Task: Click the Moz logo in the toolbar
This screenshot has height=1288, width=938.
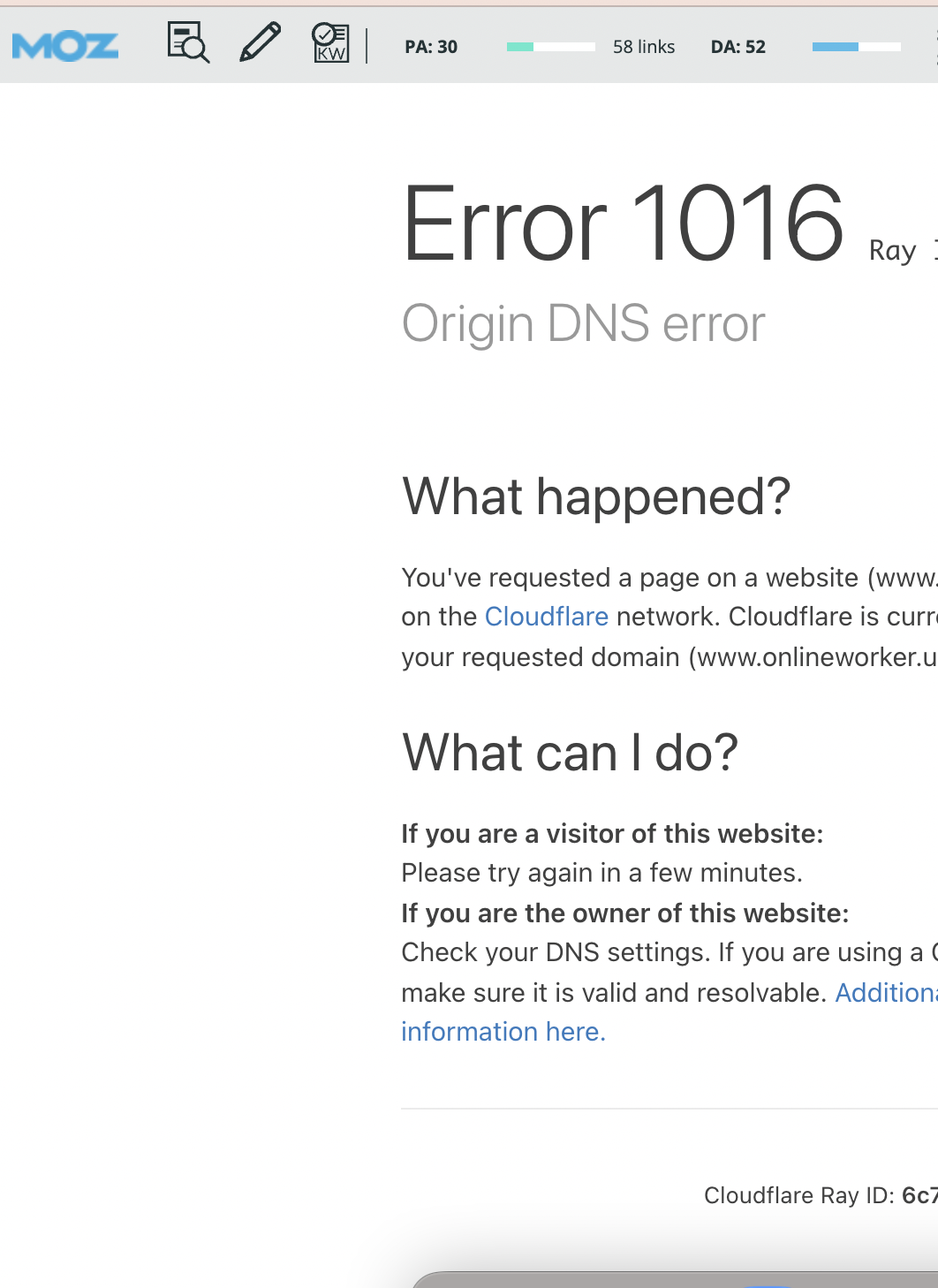Action: click(x=65, y=46)
